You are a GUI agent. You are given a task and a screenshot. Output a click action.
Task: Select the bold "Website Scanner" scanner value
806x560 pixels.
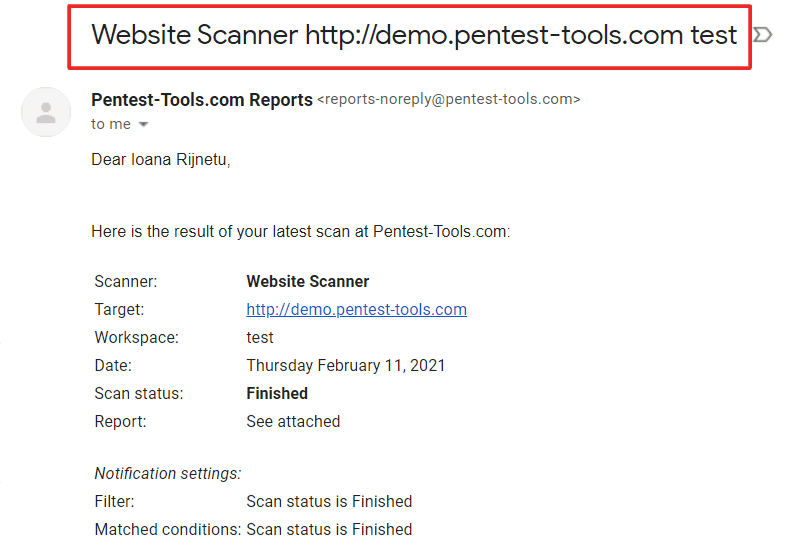point(307,281)
